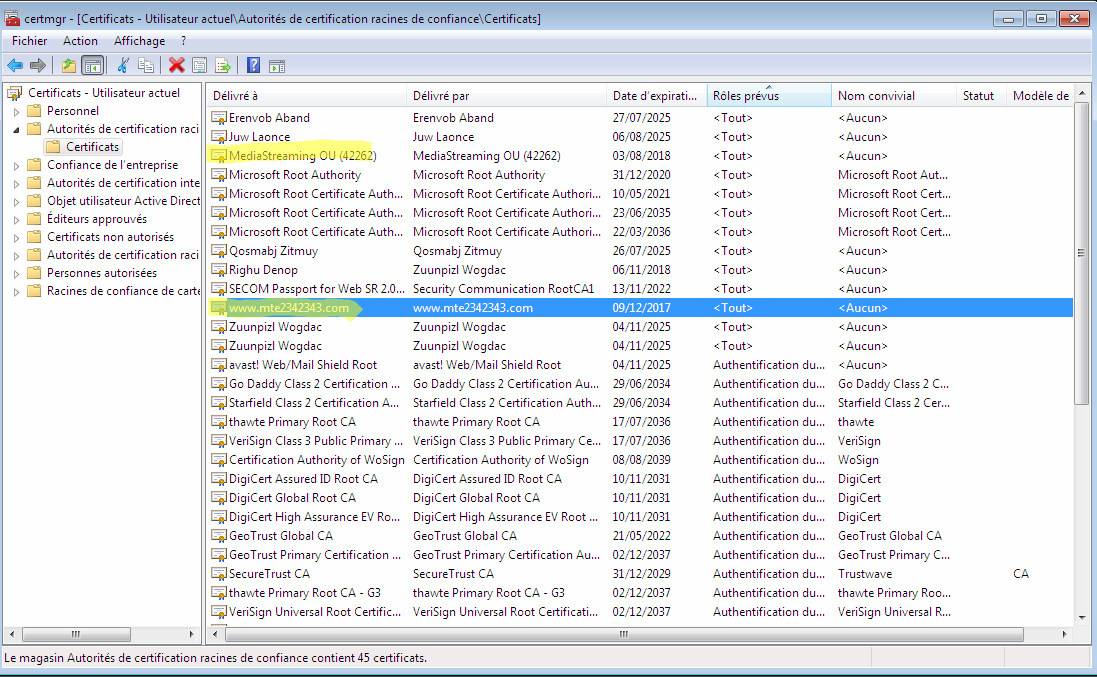Screen dimensions: 1097x677
Task: Click certificate list scroll right arrow
Action: click(1065, 634)
